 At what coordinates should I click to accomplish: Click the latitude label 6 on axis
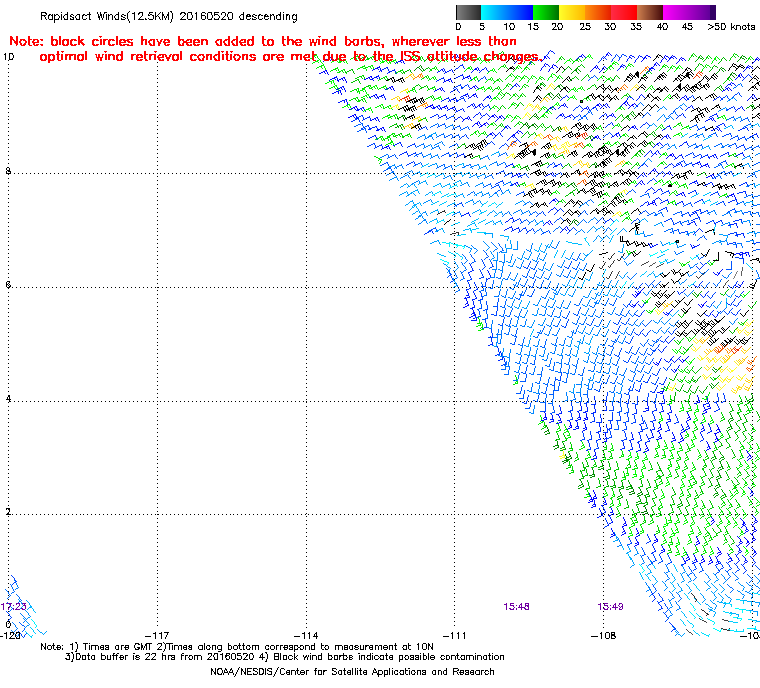(x=8, y=285)
